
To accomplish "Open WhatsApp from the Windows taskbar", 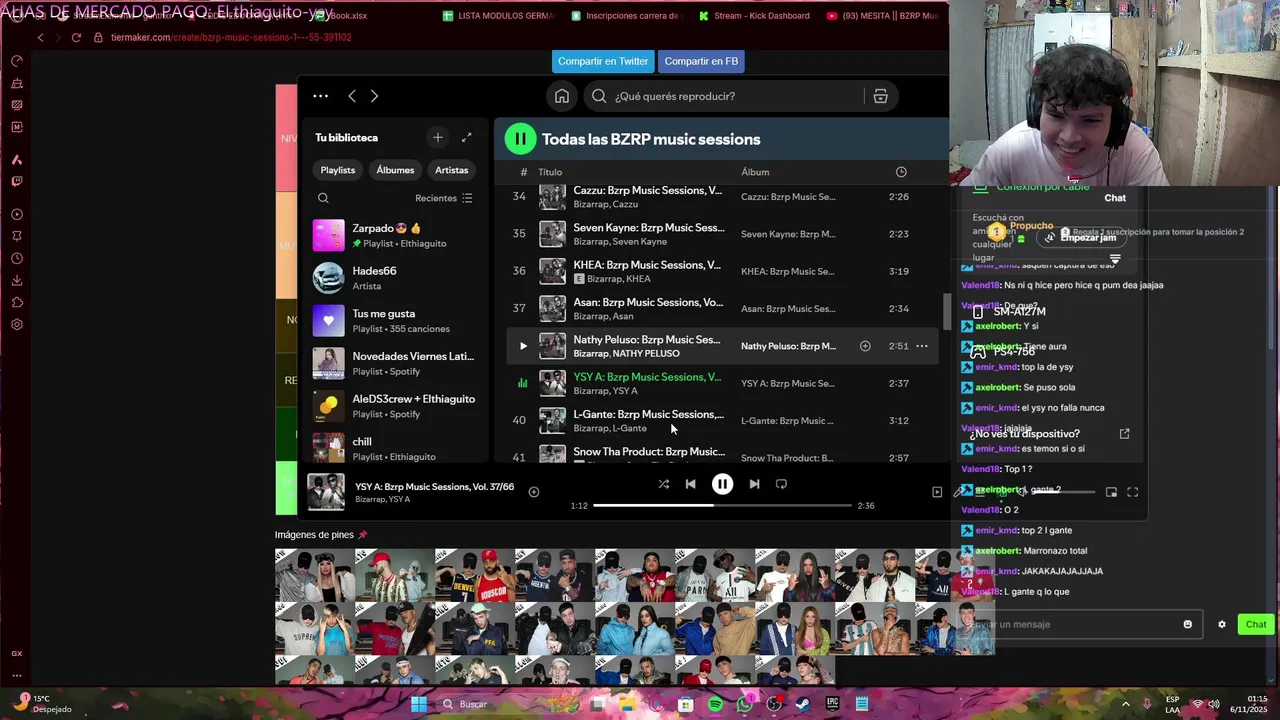I will pyautogui.click(x=744, y=704).
